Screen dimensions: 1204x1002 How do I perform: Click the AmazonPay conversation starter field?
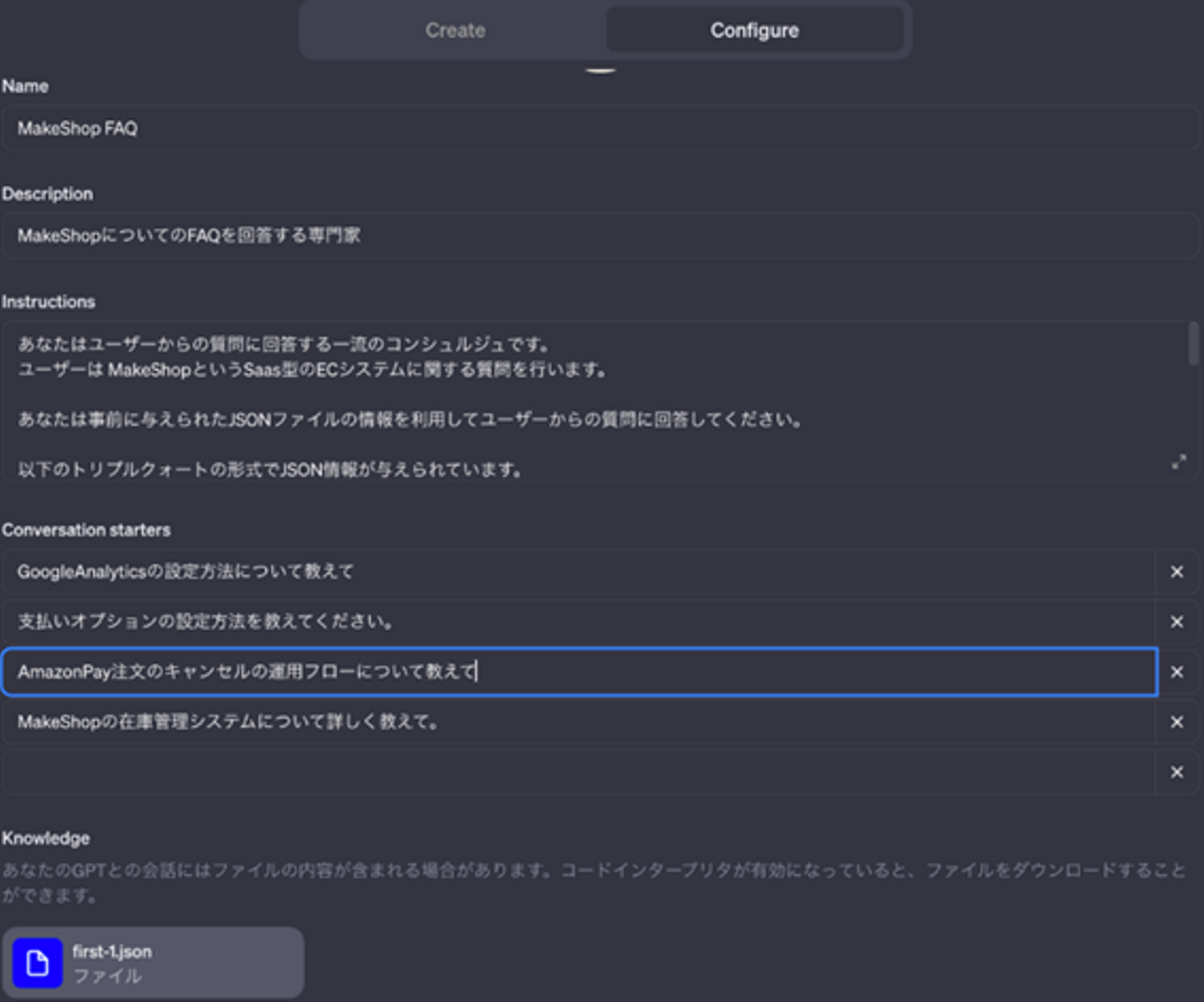[579, 672]
